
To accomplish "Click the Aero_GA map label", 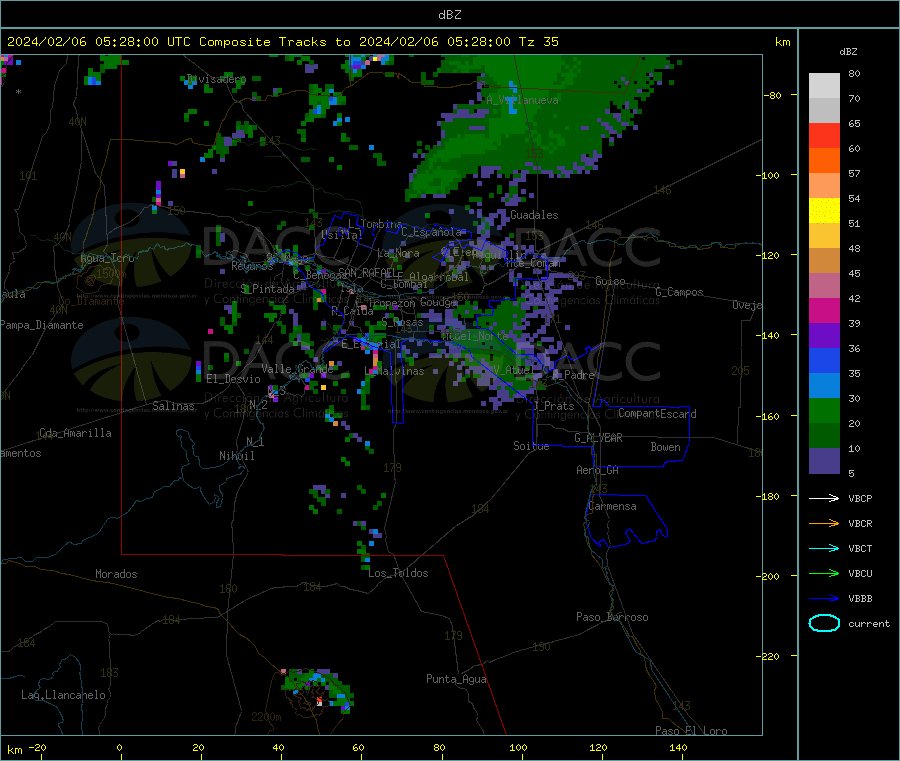I will click(597, 470).
